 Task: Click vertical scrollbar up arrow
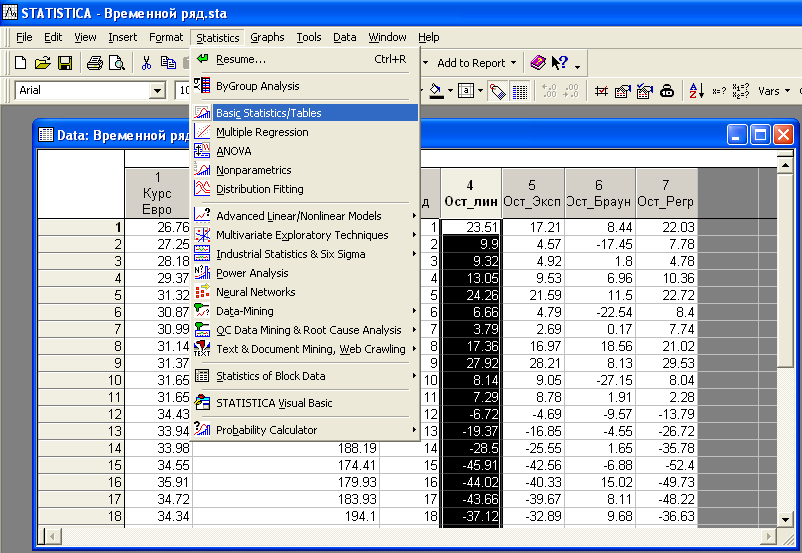pyautogui.click(x=786, y=165)
